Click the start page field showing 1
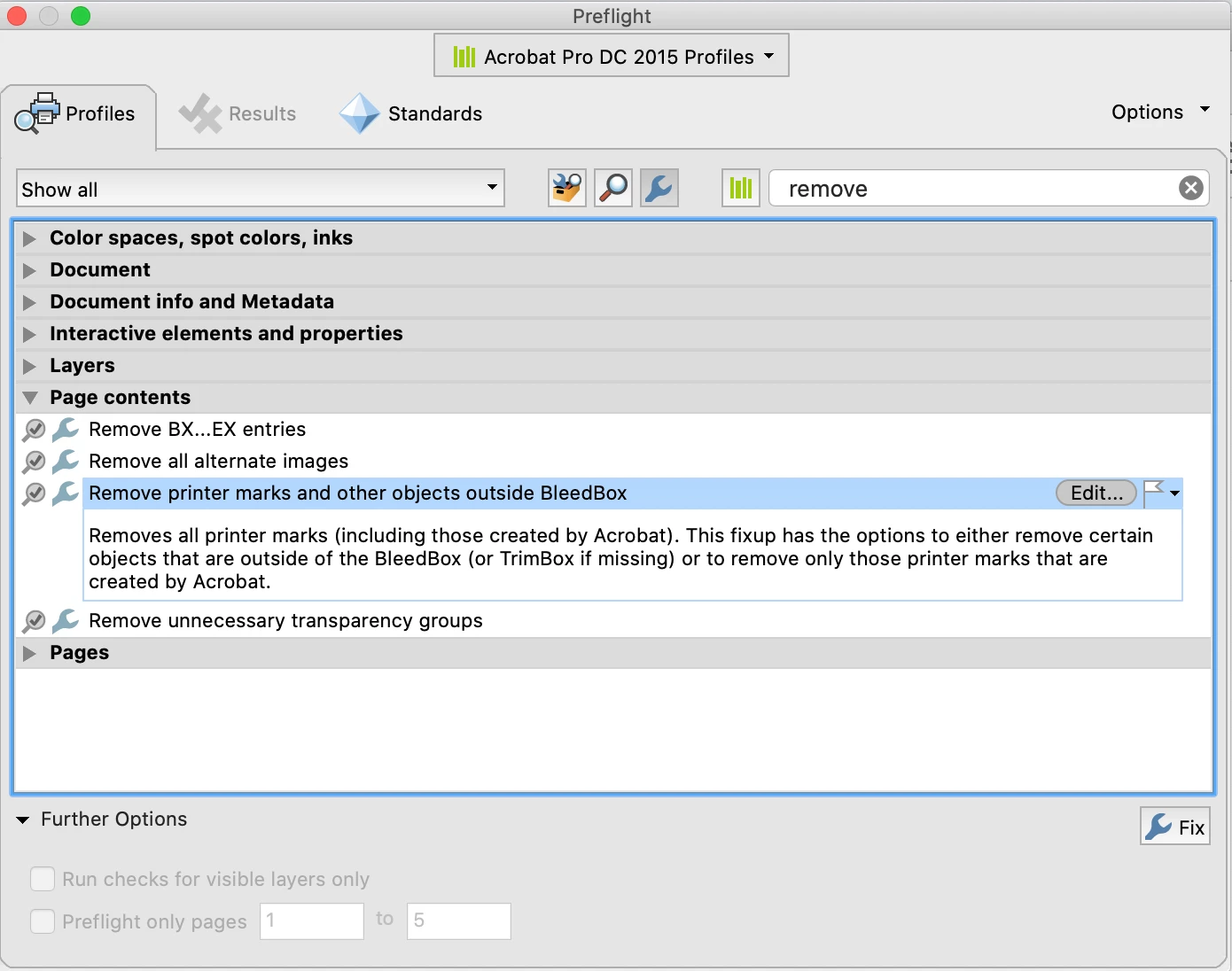 click(312, 921)
